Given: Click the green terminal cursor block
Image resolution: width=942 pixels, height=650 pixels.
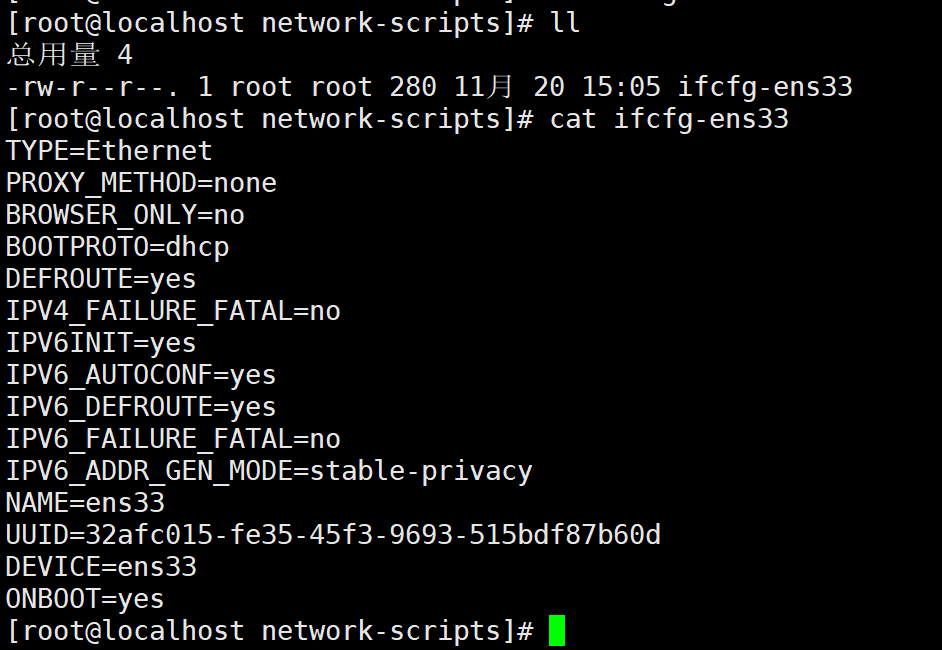Looking at the screenshot, I should pyautogui.click(x=557, y=630).
